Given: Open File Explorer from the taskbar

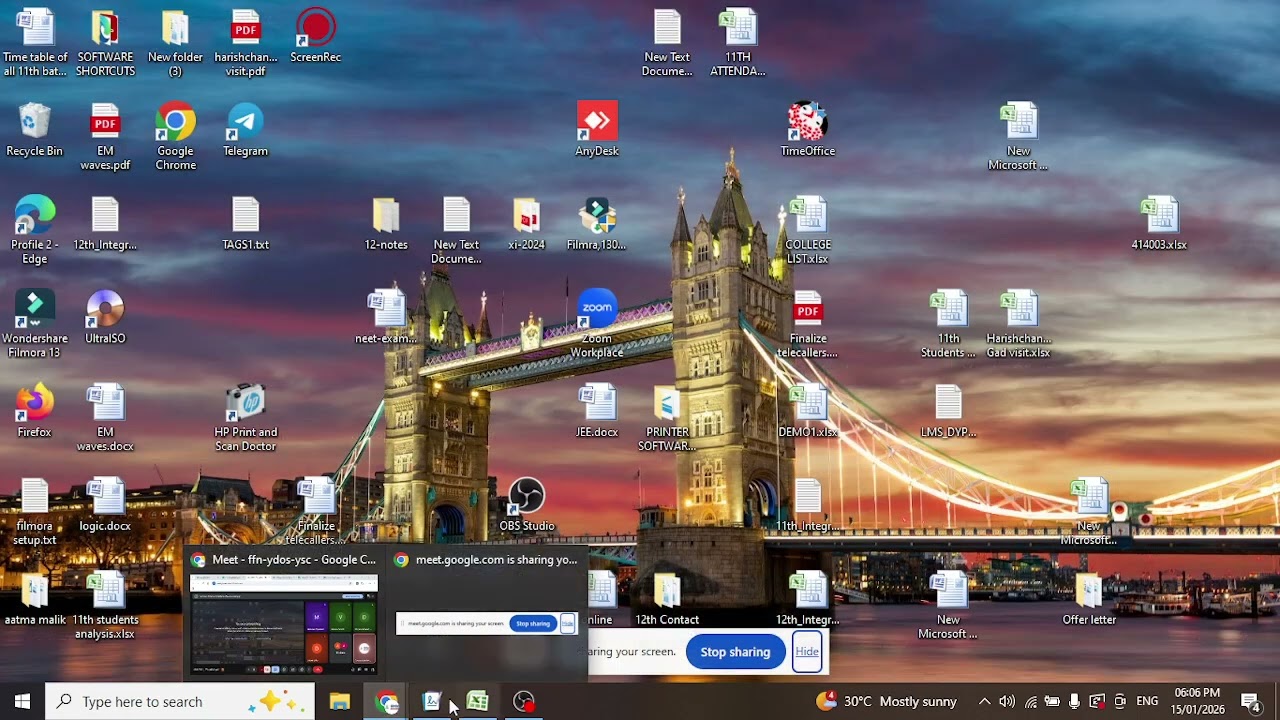Looking at the screenshot, I should tap(340, 702).
